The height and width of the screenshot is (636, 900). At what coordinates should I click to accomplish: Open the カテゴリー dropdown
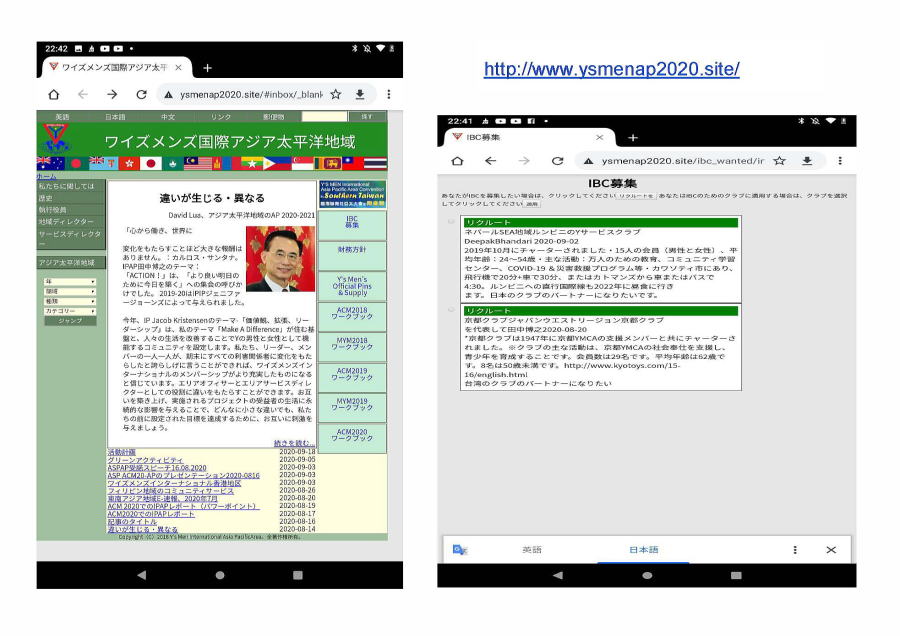(70, 311)
